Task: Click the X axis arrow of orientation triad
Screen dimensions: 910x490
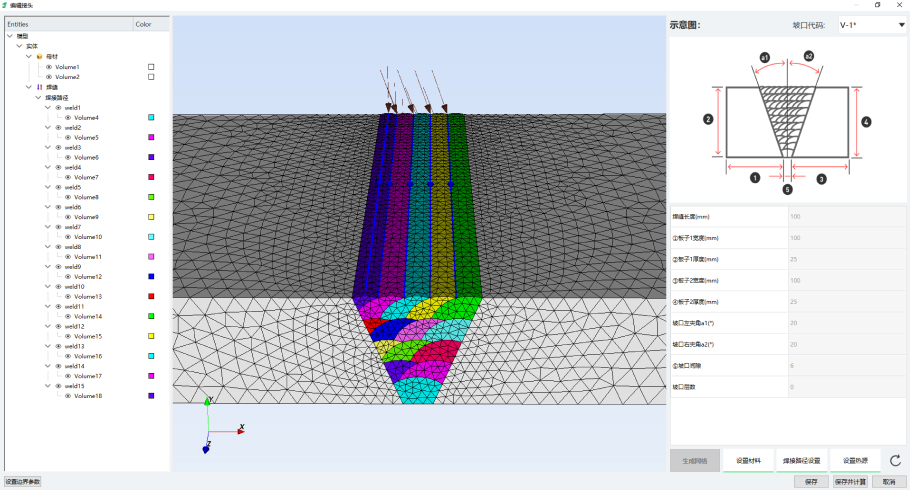Action: (x=241, y=431)
